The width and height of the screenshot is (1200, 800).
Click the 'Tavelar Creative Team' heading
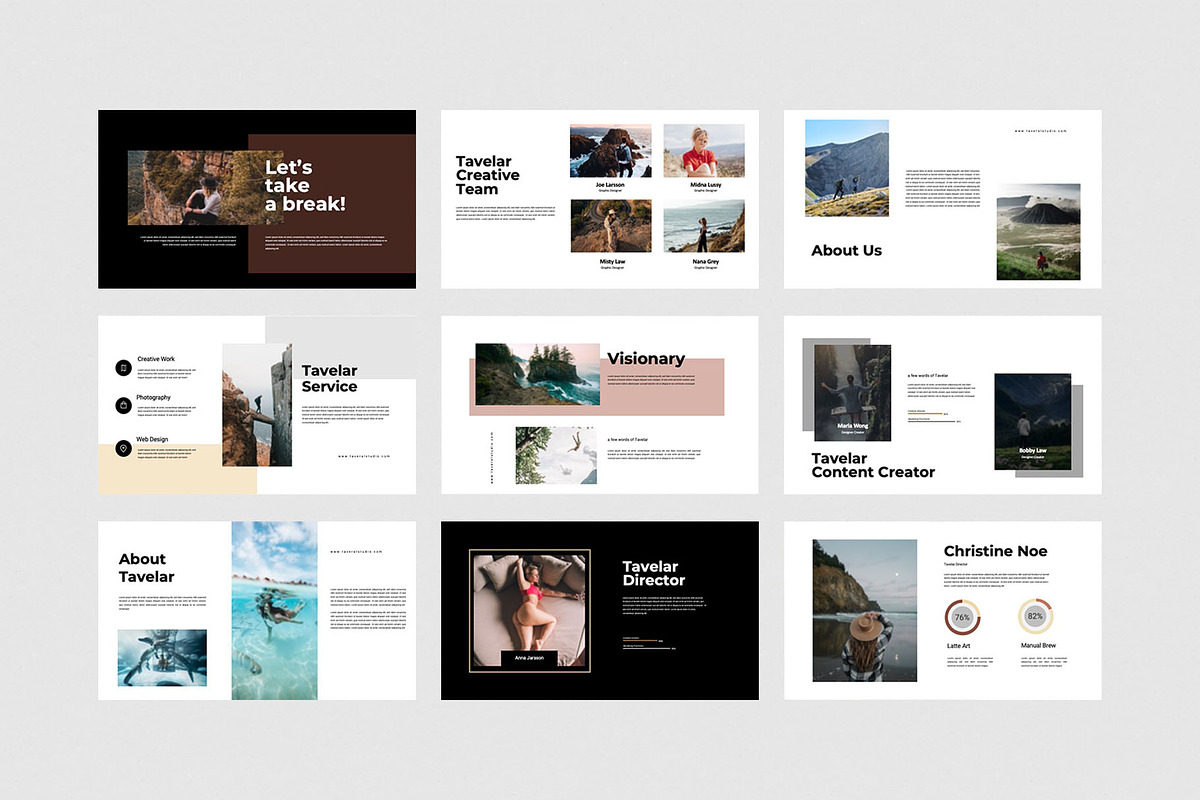click(x=488, y=175)
